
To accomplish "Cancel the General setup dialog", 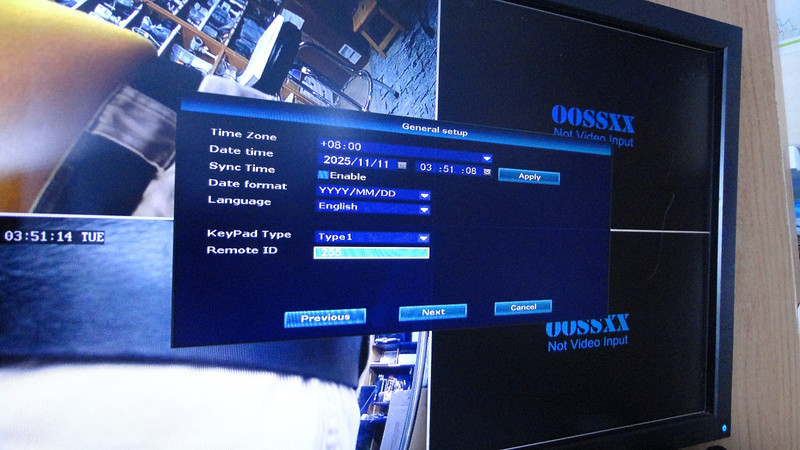I will (x=523, y=307).
